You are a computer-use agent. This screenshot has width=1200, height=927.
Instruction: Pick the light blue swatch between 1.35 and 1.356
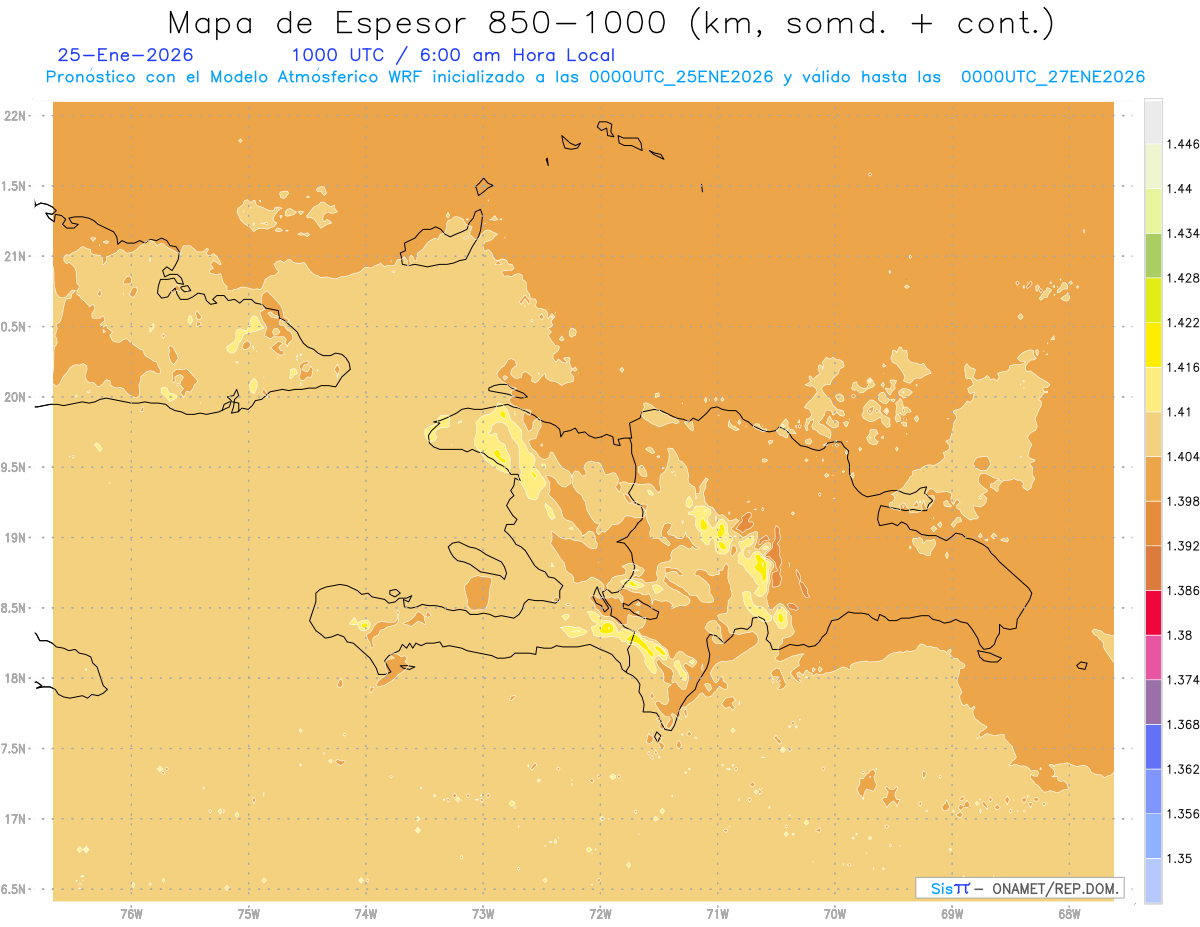tap(1153, 836)
